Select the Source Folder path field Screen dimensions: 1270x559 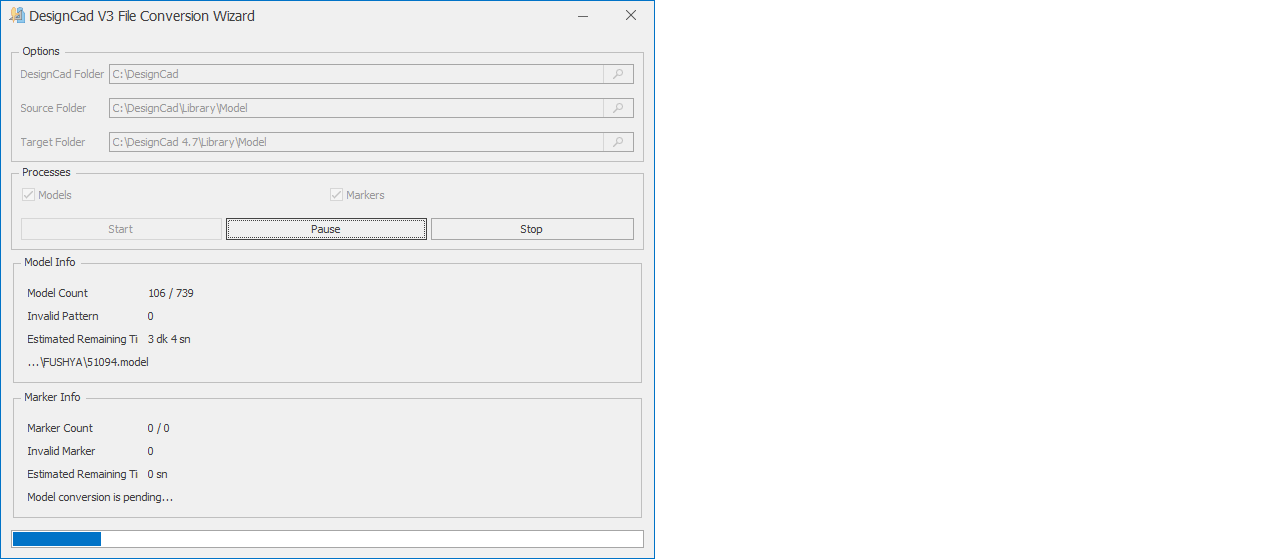[x=356, y=108]
